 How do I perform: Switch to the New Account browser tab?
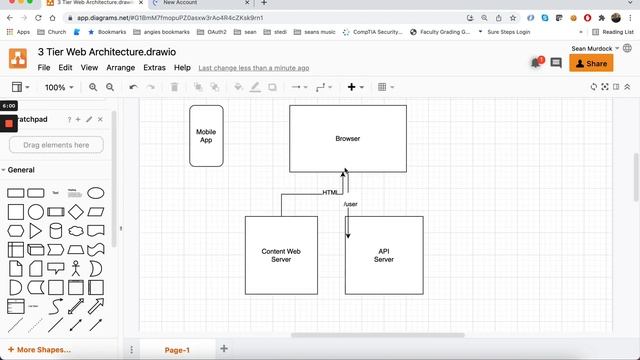[200, 3]
